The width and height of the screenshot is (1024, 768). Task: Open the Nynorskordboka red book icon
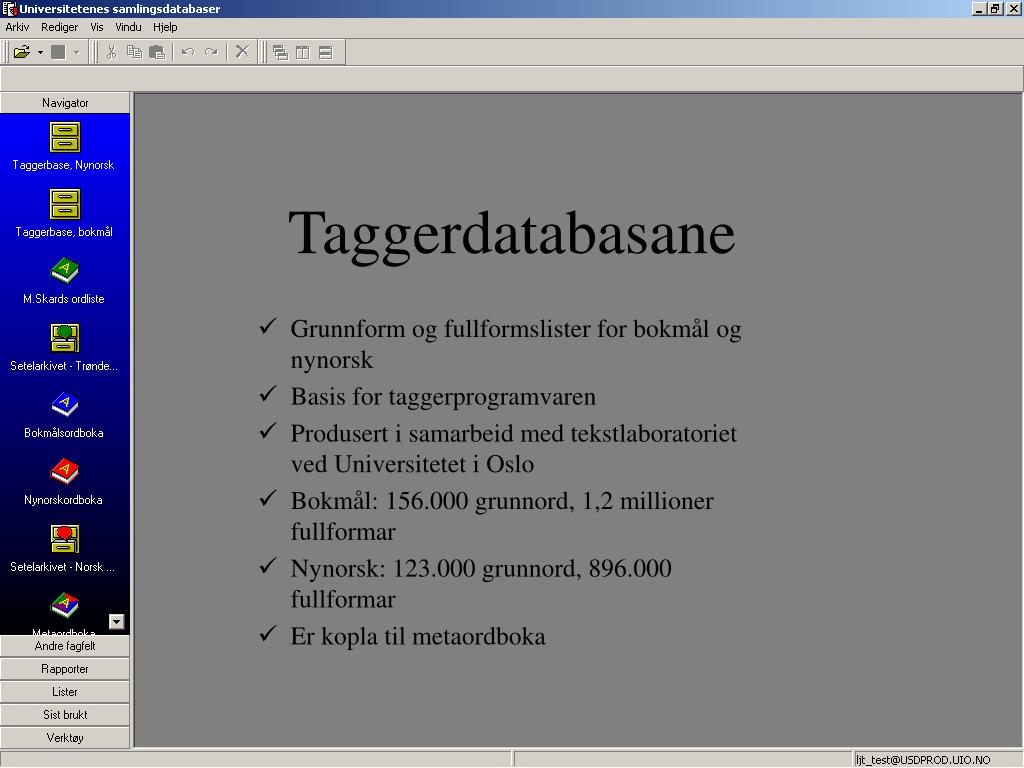point(65,472)
